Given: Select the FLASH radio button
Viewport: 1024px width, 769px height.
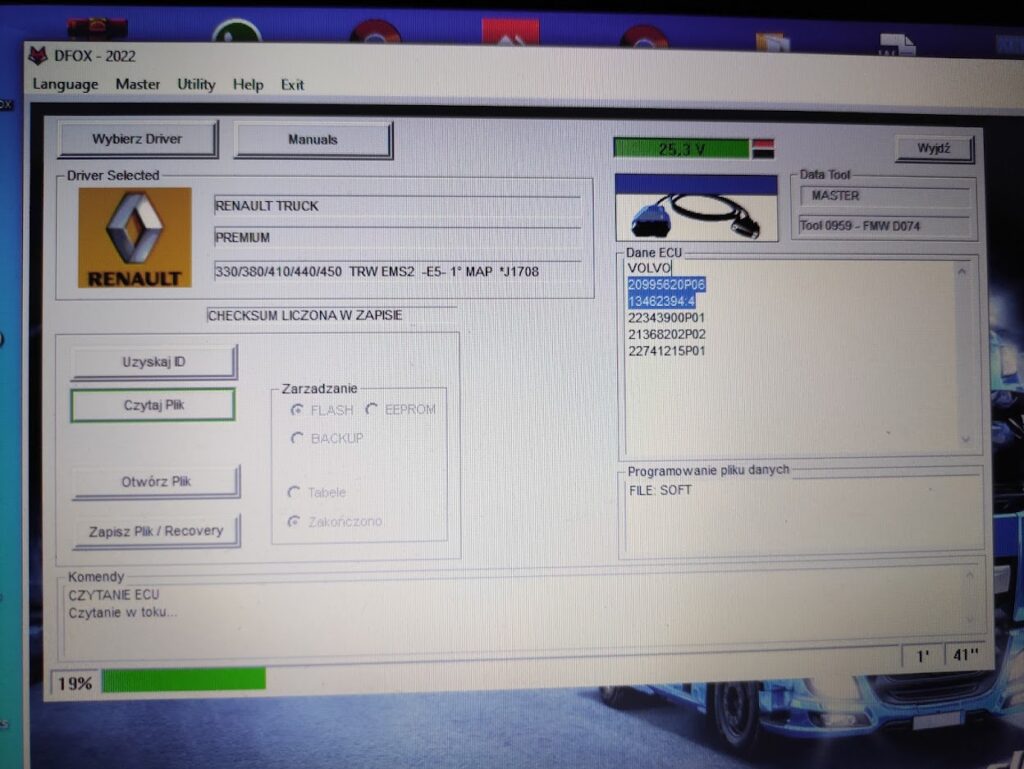Looking at the screenshot, I should pos(297,410).
